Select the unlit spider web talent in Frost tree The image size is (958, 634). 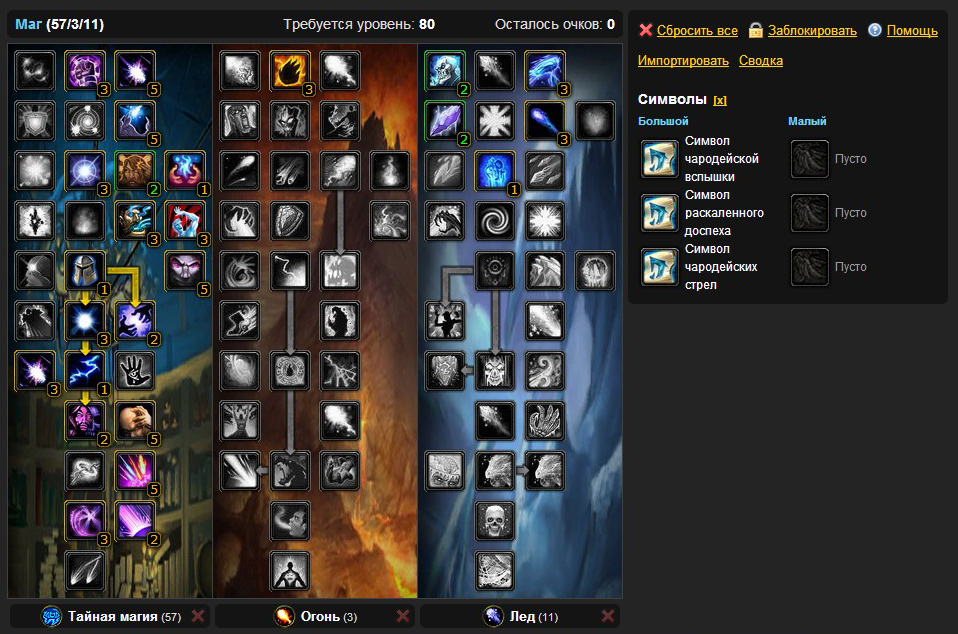click(x=495, y=572)
